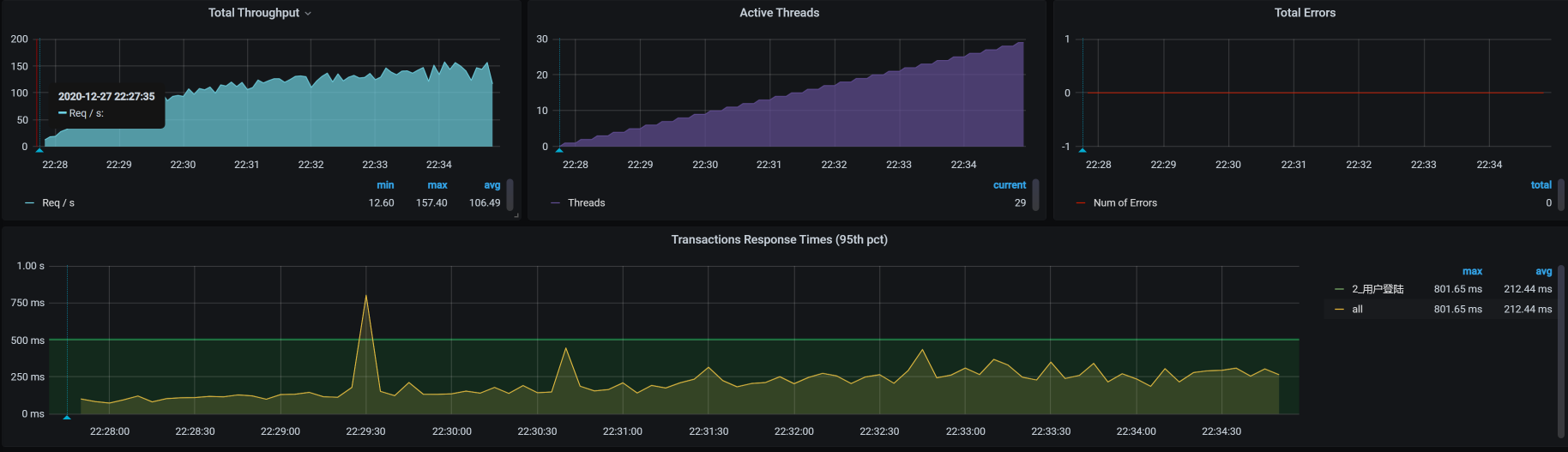1568x452 pixels.
Task: Click the Total Throughput panel resize handle
Action: pyautogui.click(x=516, y=215)
